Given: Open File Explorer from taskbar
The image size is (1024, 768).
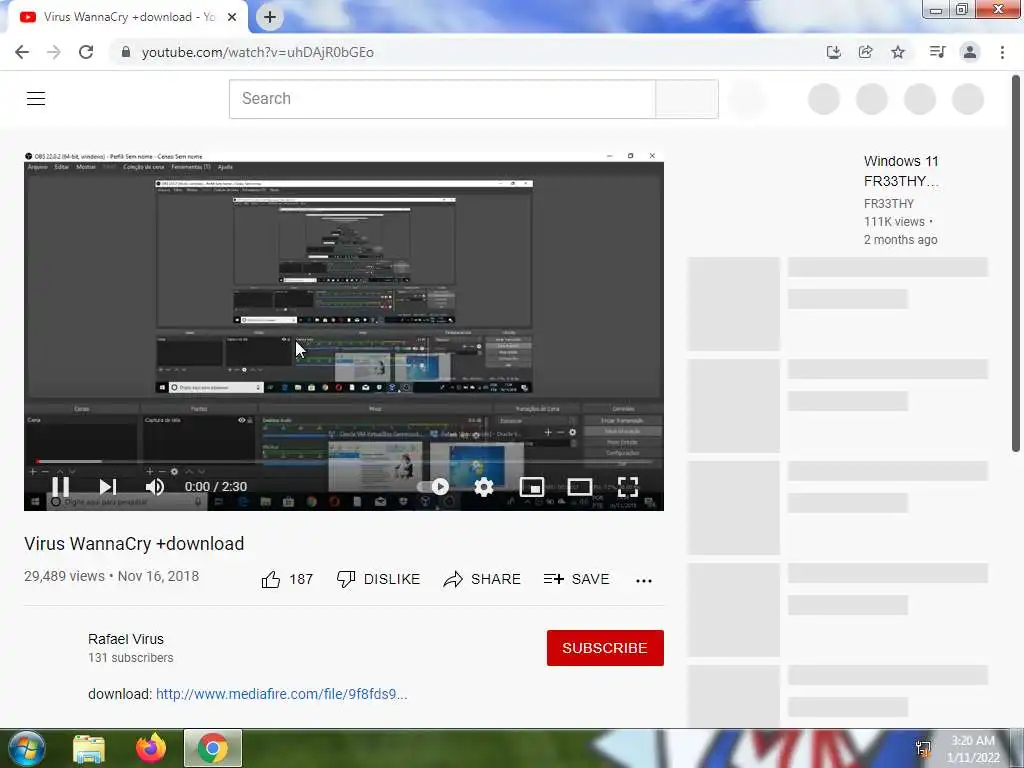Looking at the screenshot, I should tap(89, 748).
